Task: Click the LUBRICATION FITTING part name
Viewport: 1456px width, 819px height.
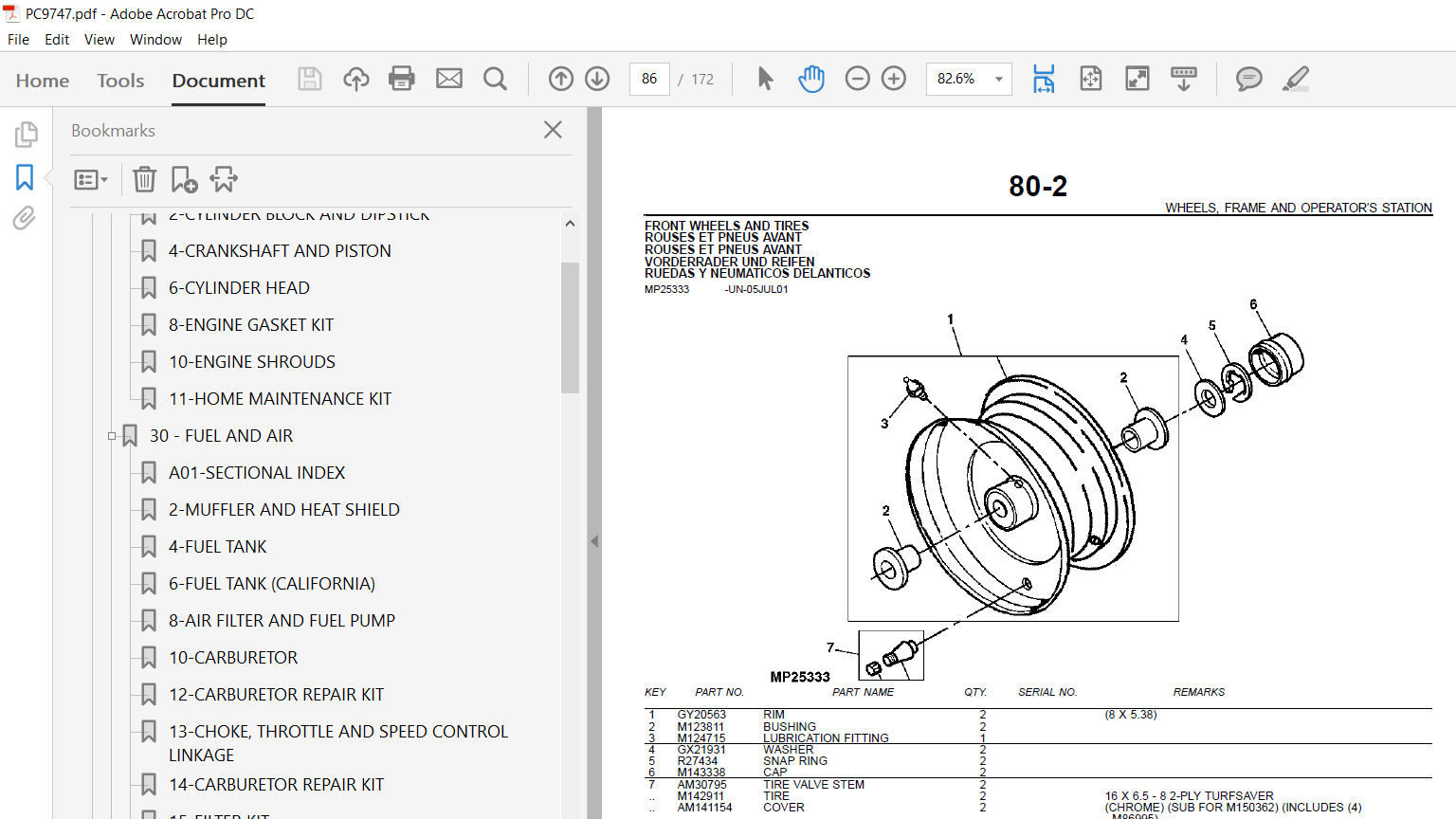Action: point(826,738)
